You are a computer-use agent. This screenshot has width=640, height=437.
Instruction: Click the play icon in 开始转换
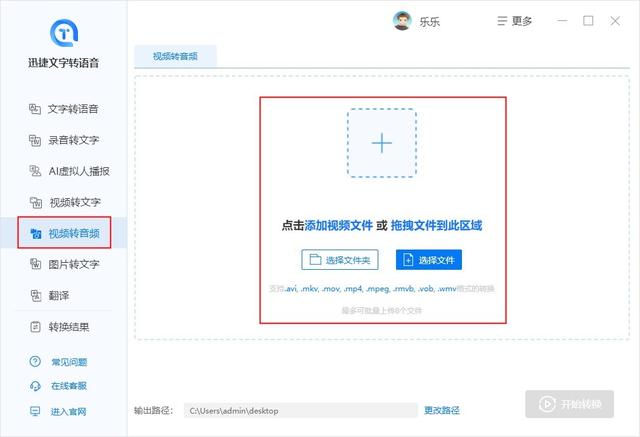click(547, 404)
